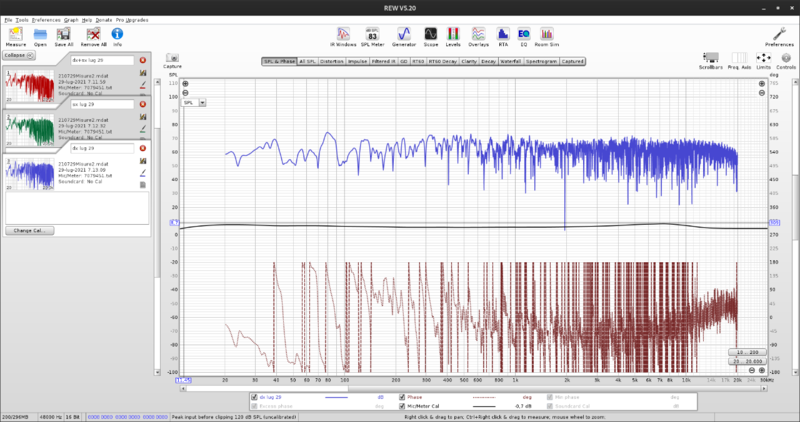This screenshot has width=800, height=422.
Task: Collapse the measurements panel
Action: pos(17,56)
